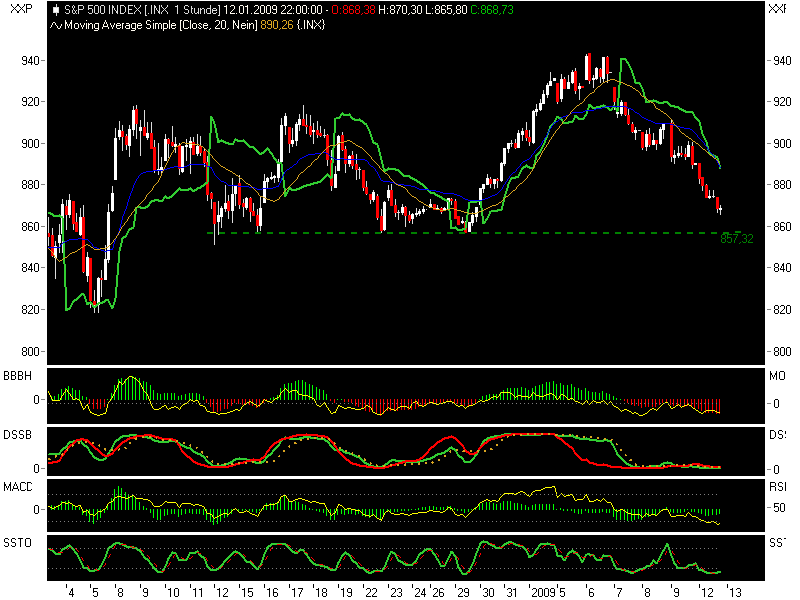The width and height of the screenshot is (800, 600).
Task: Select the DSSB indicator label
Action: point(15,432)
